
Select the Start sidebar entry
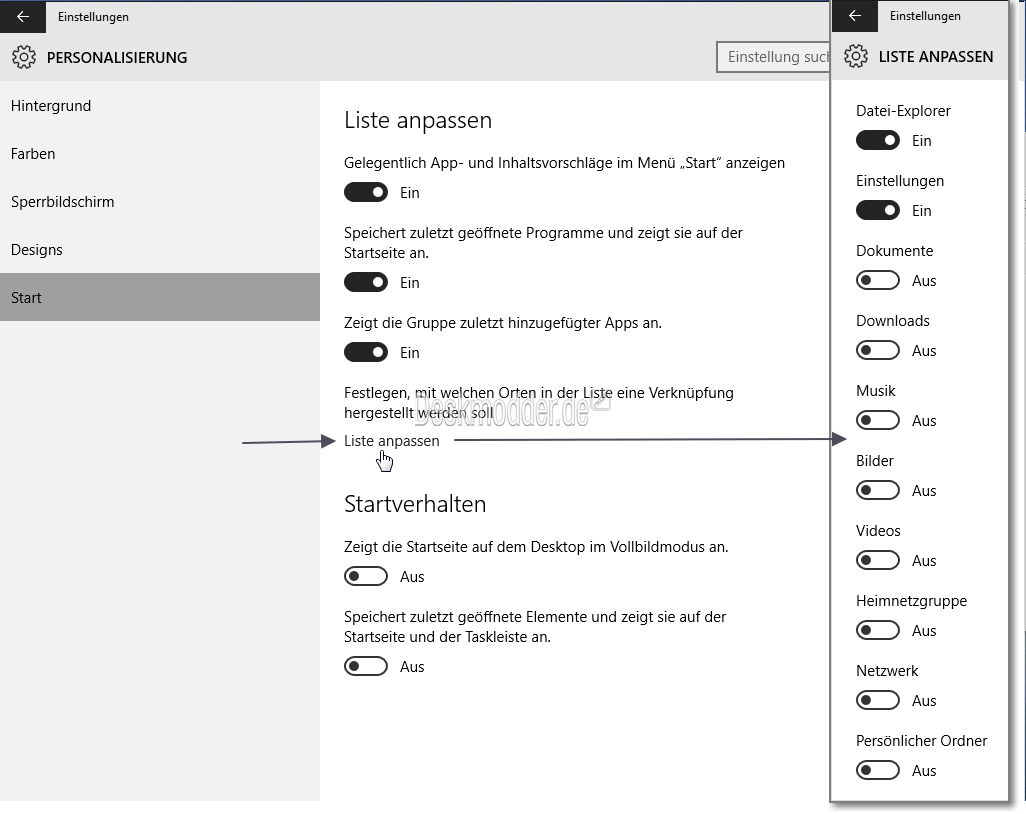pos(160,297)
